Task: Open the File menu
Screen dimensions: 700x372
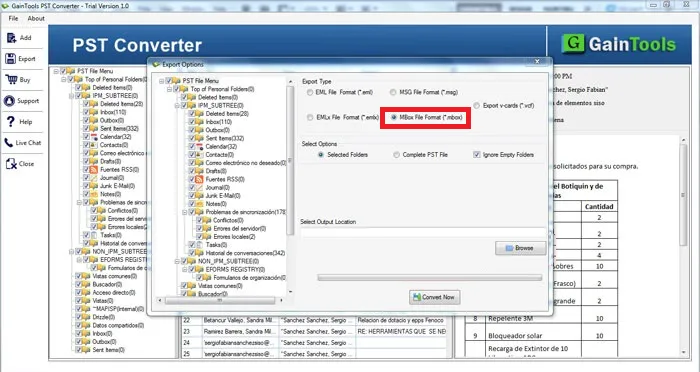Action: (13, 18)
